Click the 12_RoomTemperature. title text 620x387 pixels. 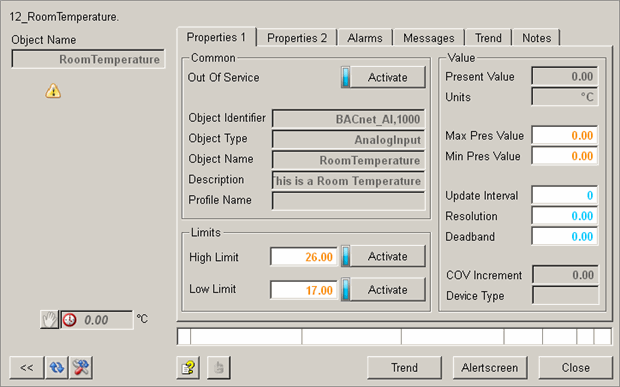click(x=64, y=17)
